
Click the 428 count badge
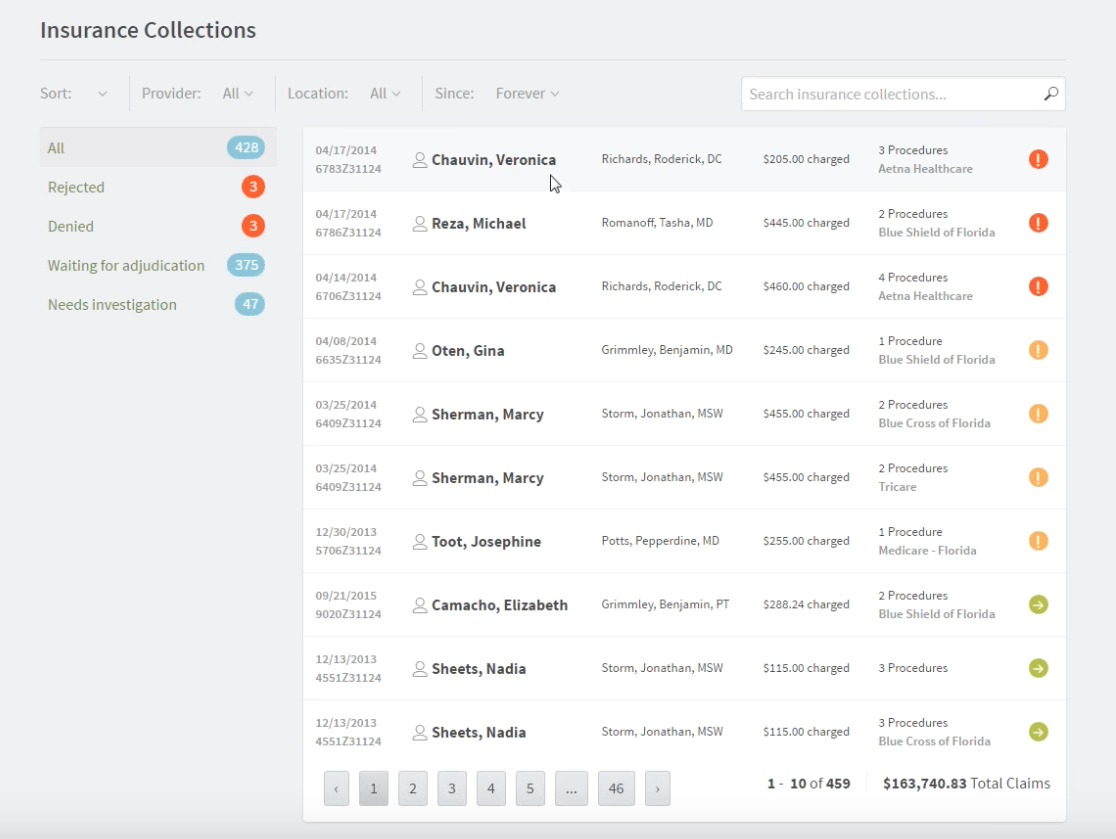coord(246,147)
